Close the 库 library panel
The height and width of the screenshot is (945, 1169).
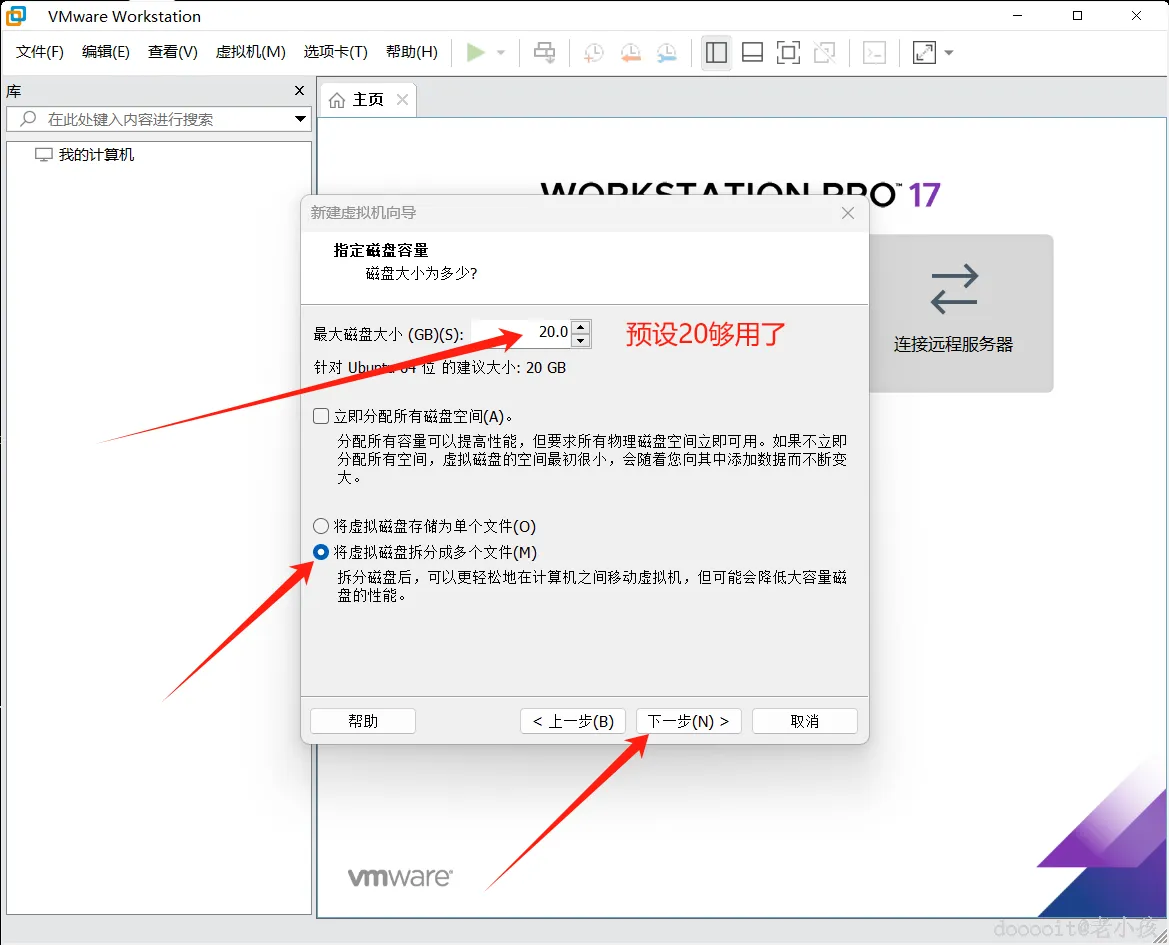tap(300, 91)
